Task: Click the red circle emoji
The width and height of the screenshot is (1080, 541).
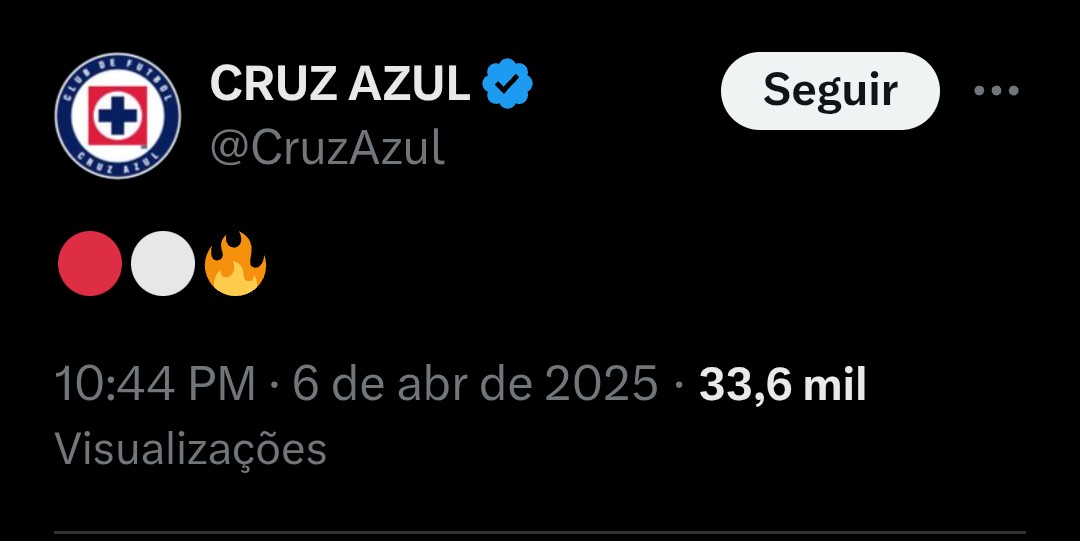Action: point(90,263)
